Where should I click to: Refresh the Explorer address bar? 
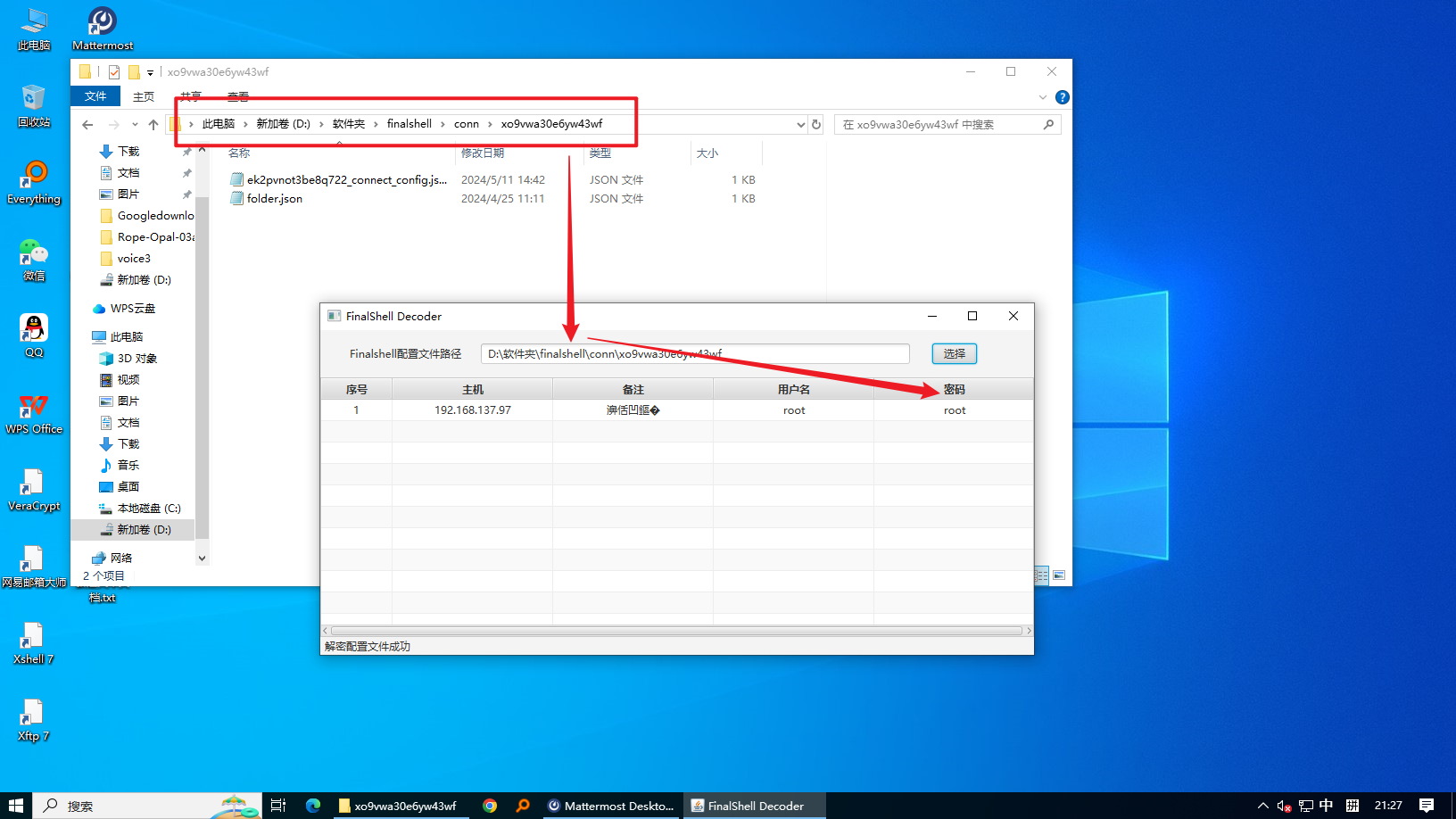click(816, 124)
